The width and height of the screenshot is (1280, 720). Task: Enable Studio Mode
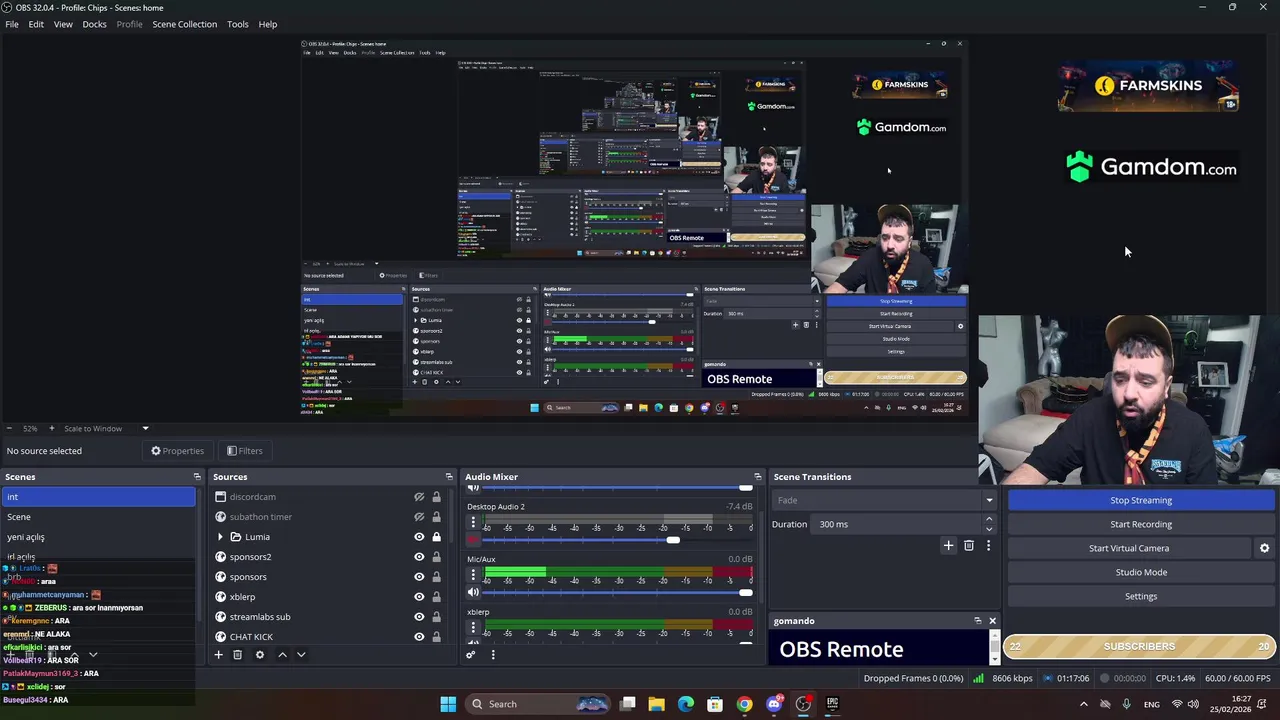(x=1141, y=572)
